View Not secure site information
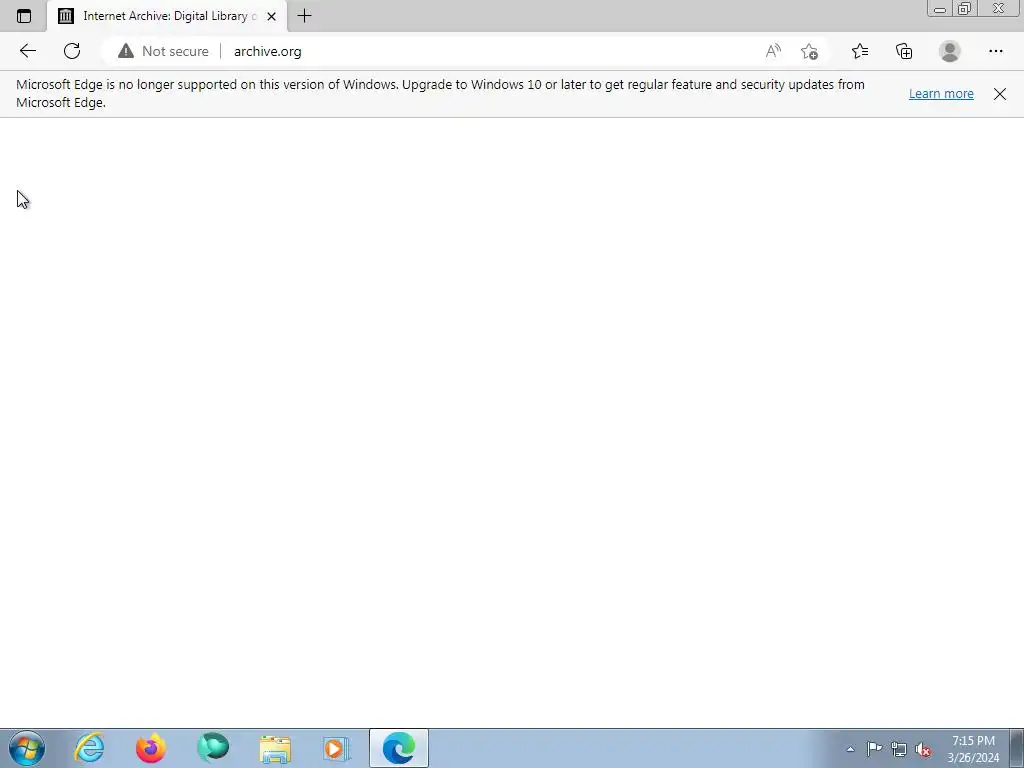1024x768 pixels. click(x=163, y=52)
